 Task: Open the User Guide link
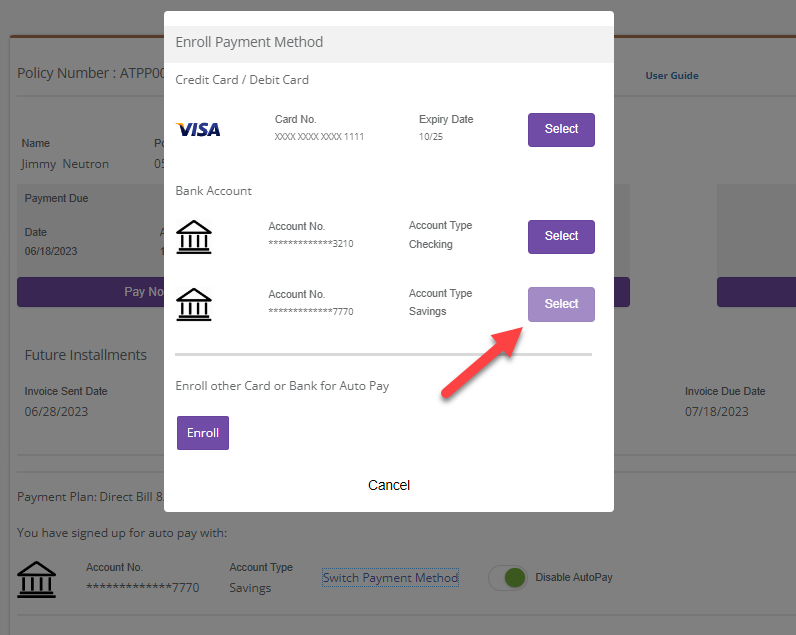(x=672, y=76)
